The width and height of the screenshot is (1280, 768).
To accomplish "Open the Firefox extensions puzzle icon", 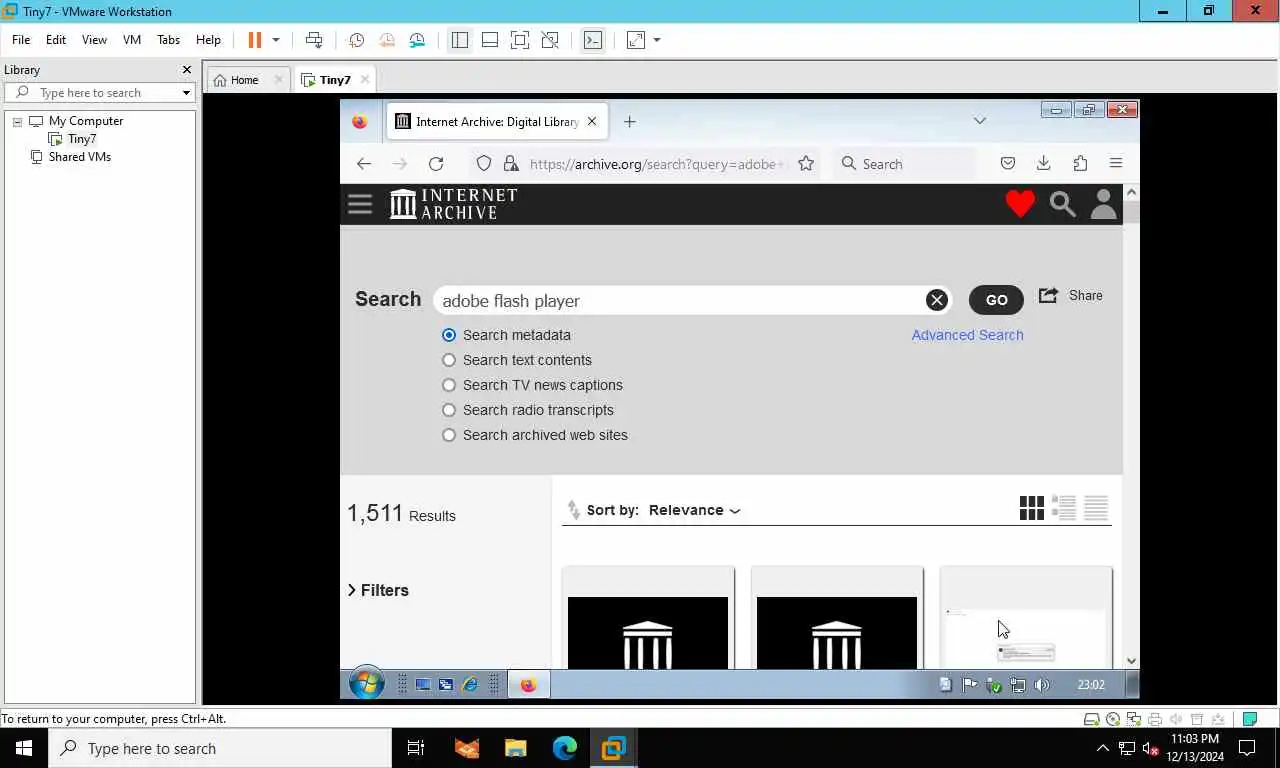I will point(1080,164).
